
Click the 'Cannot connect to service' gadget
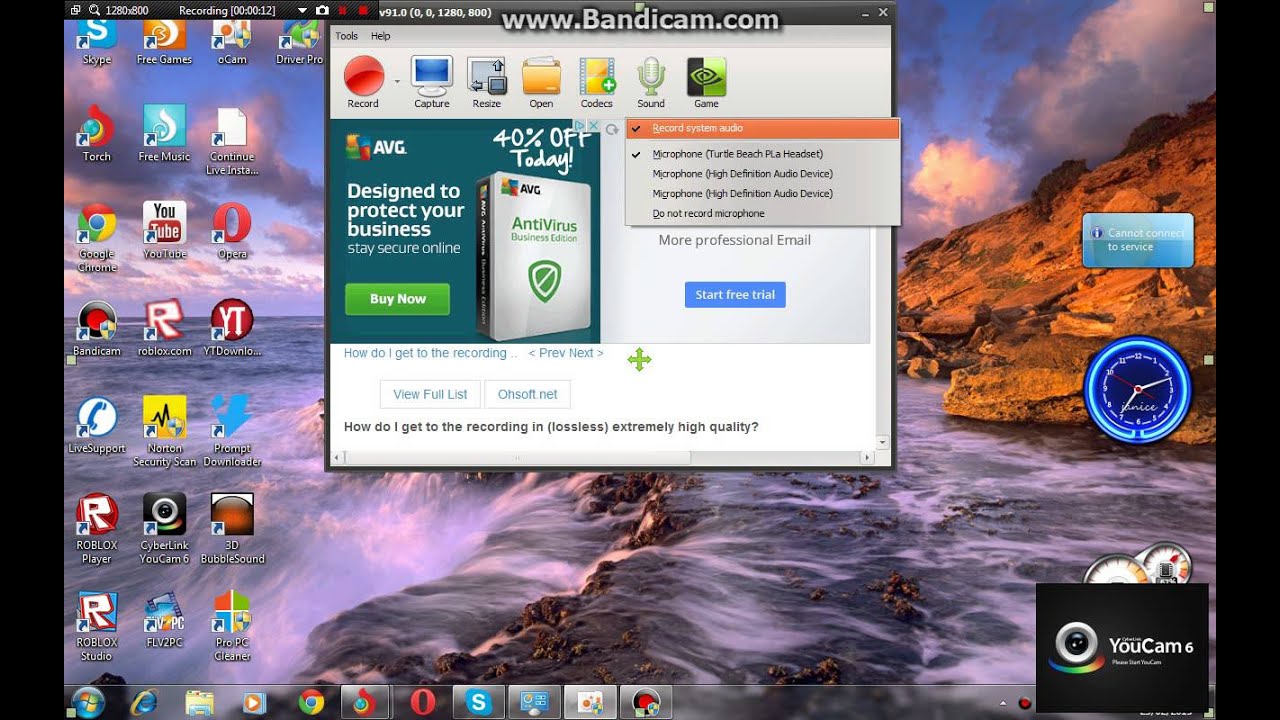pyautogui.click(x=1138, y=240)
